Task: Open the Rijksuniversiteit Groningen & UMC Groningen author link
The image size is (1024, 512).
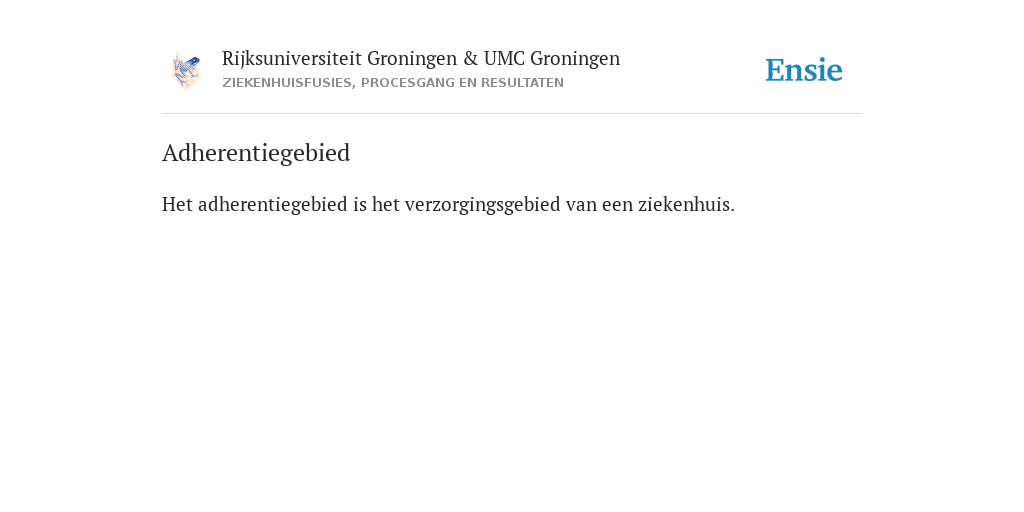Action: pyautogui.click(x=421, y=59)
